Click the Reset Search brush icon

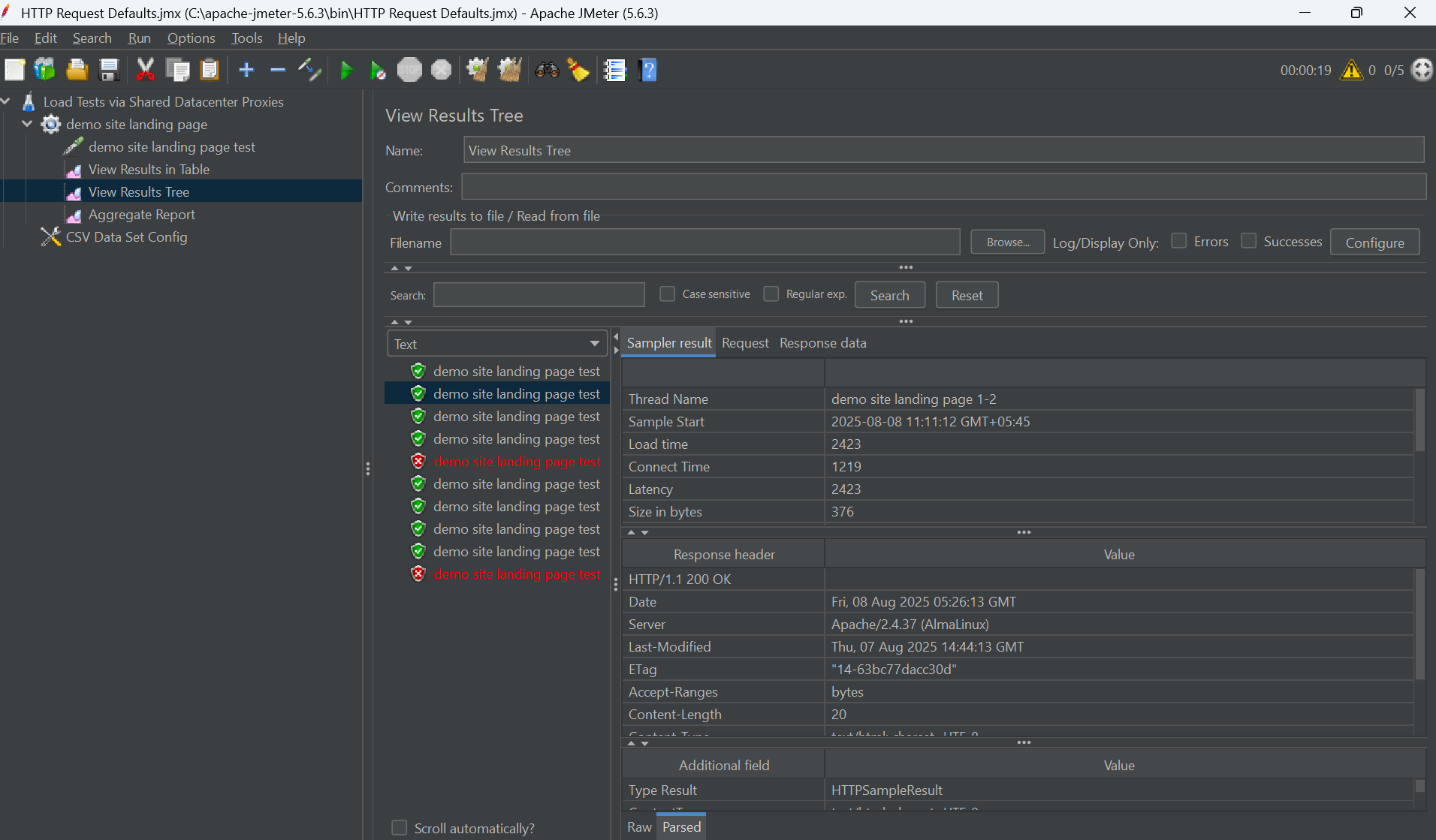[578, 70]
